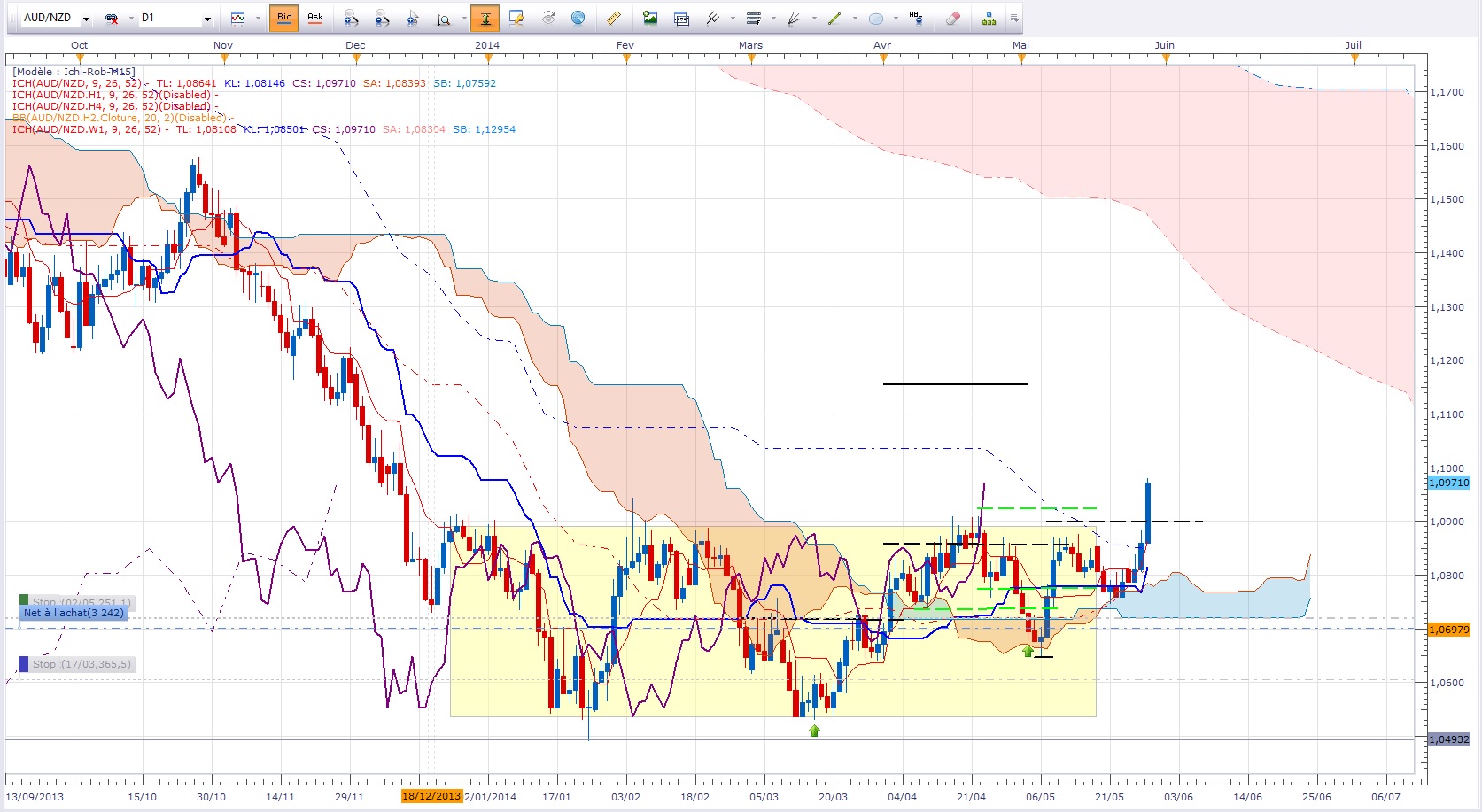This screenshot has height=812, width=1482.
Task: Expand the chart type dropdown arrow
Action: pyautogui.click(x=258, y=19)
